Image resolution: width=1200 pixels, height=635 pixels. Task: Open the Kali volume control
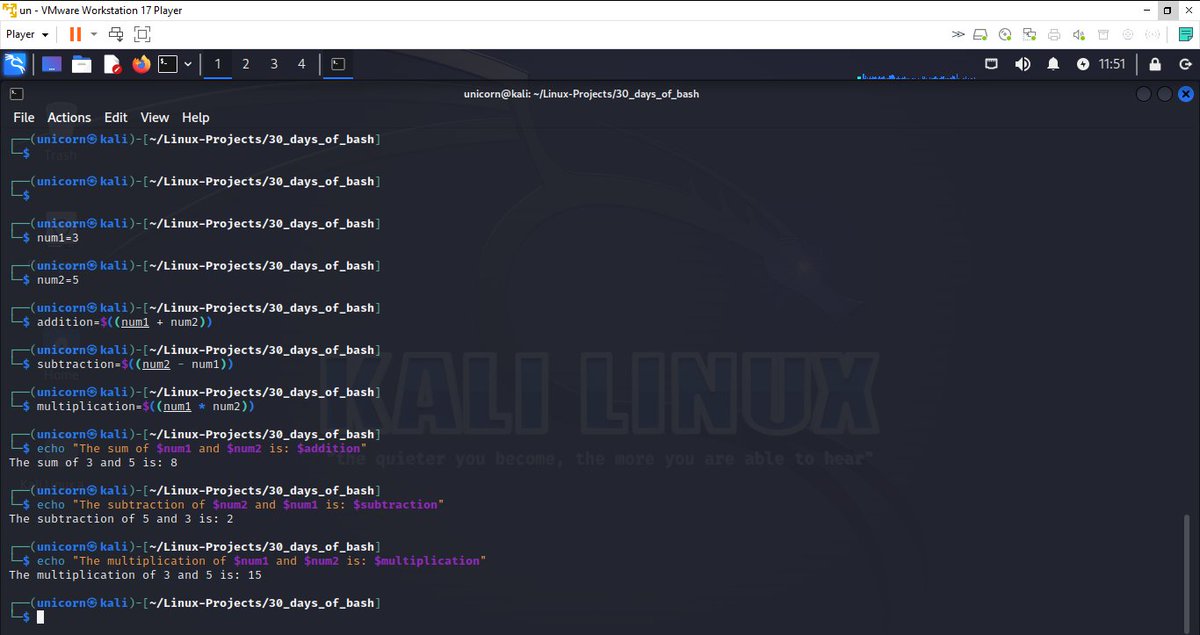pos(1023,64)
